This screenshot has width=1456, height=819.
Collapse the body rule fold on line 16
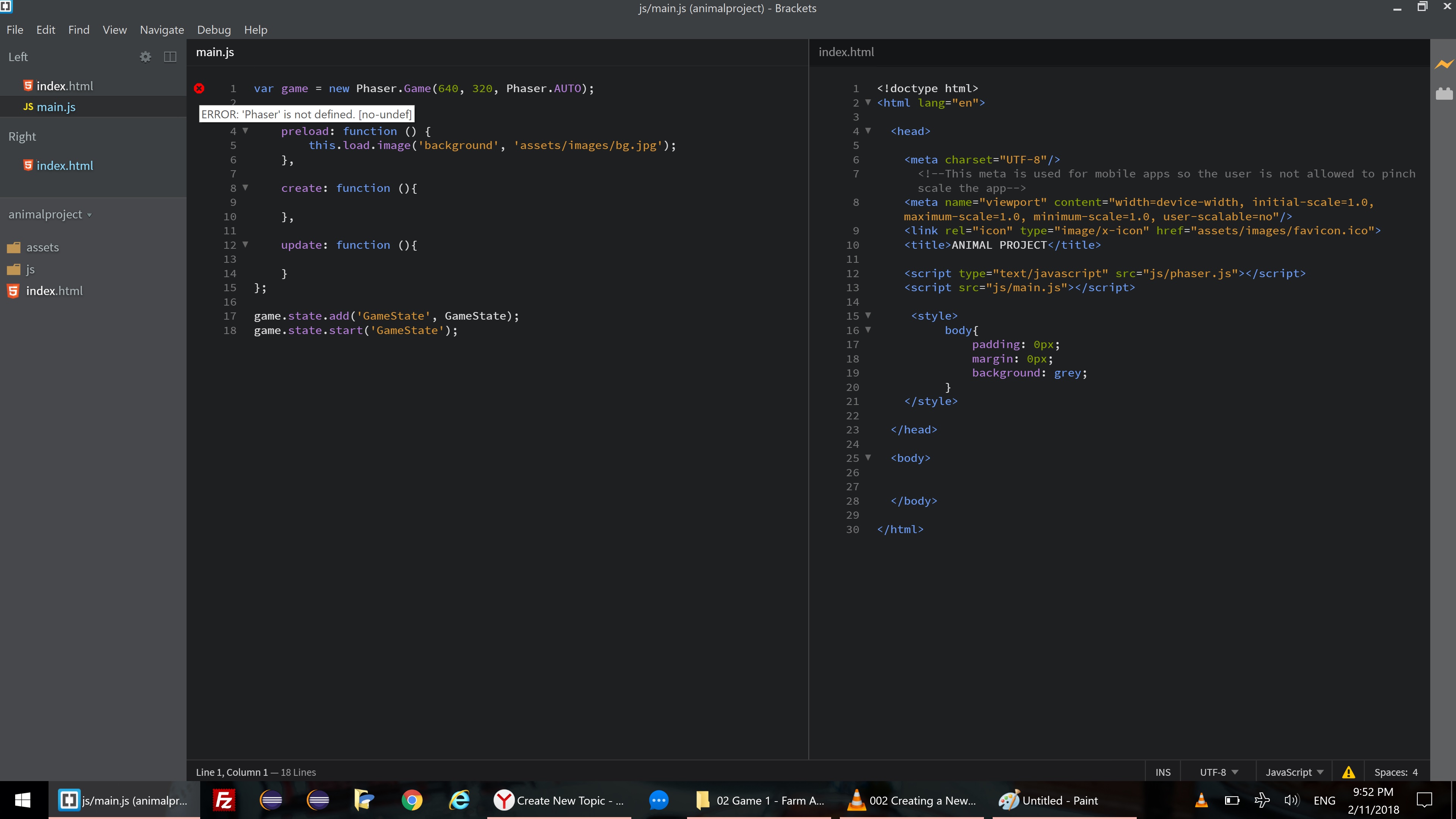(868, 329)
